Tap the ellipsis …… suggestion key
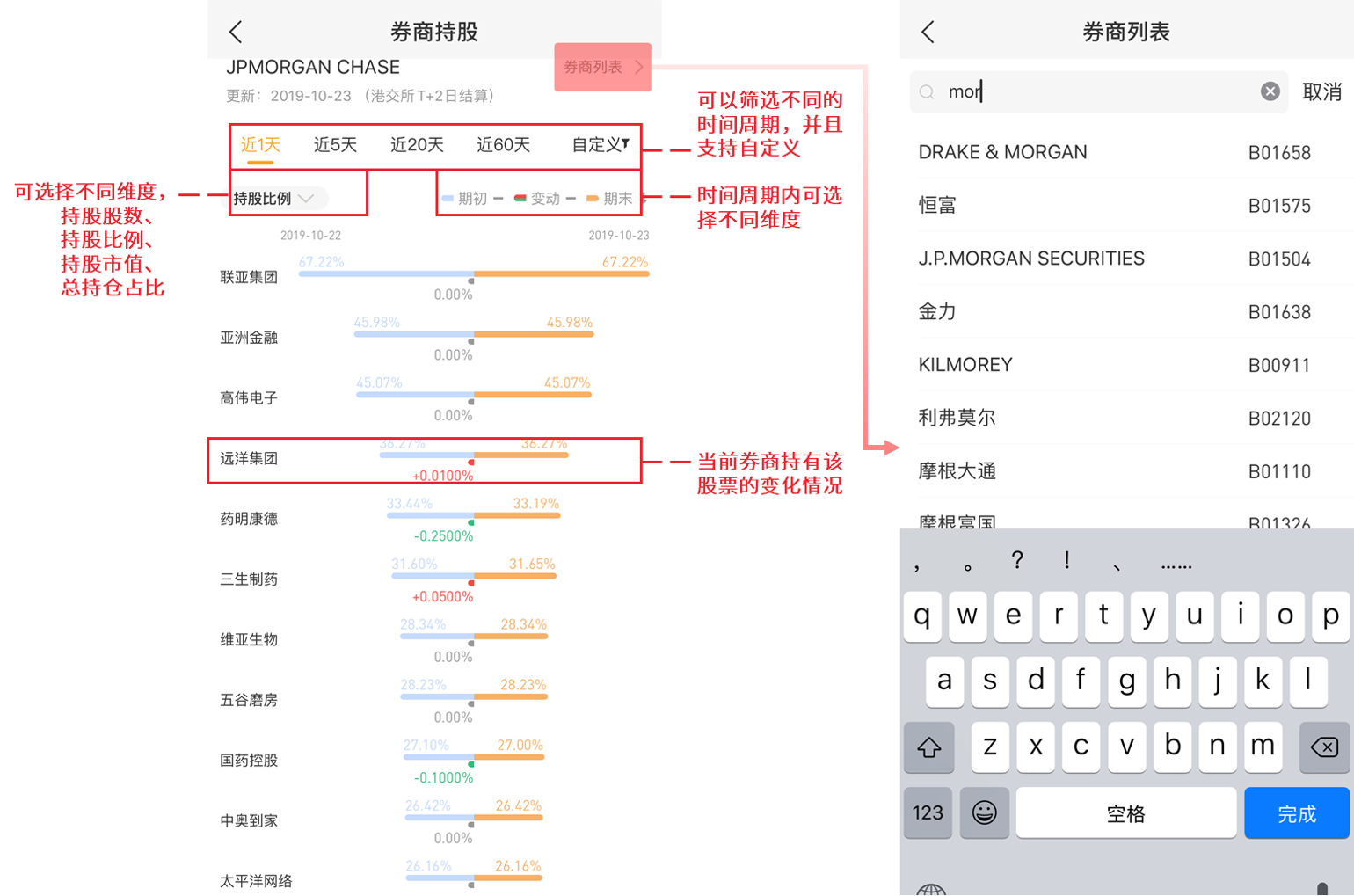 [1176, 565]
